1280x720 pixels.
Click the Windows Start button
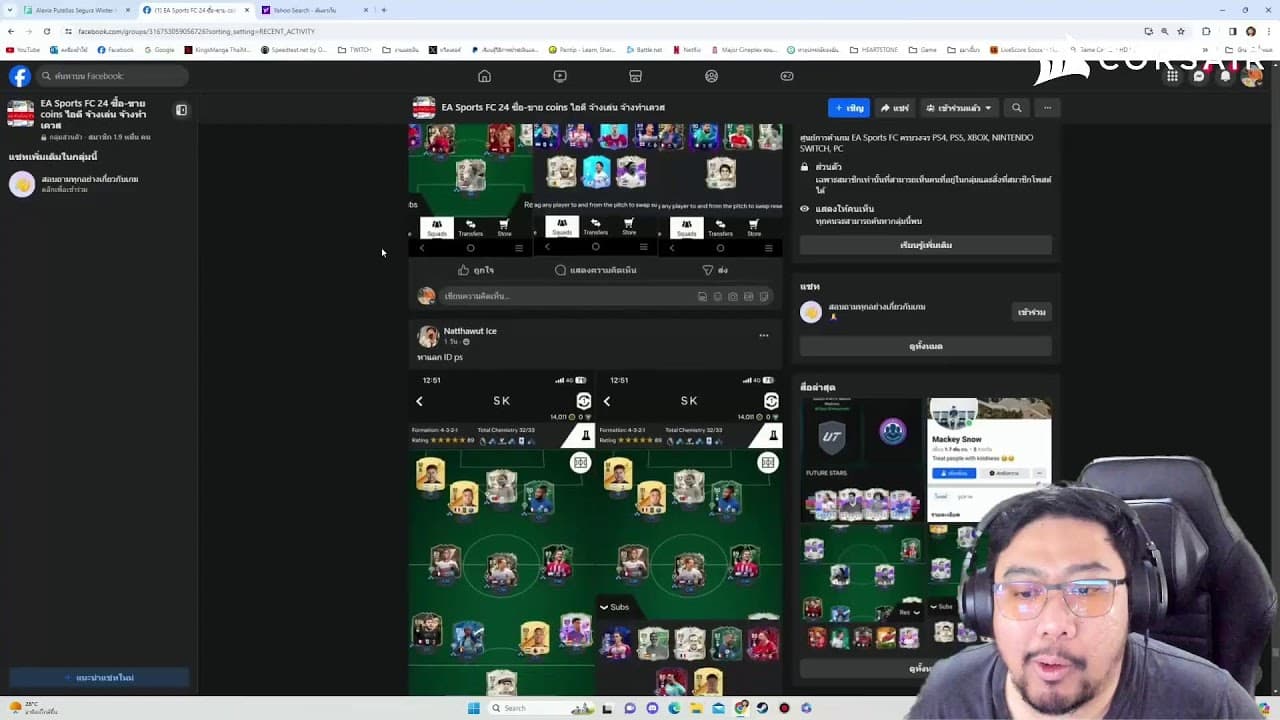[473, 708]
